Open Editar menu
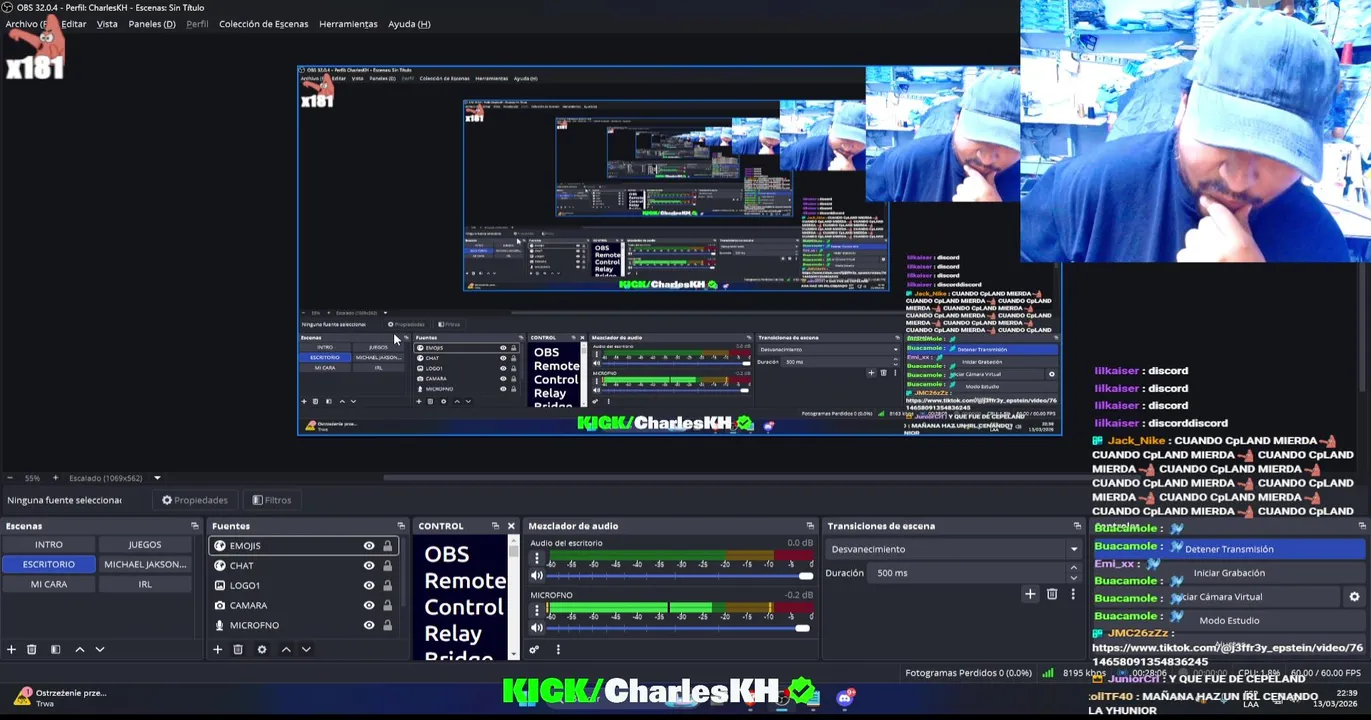Viewport: 1371px width, 720px height. click(x=74, y=24)
